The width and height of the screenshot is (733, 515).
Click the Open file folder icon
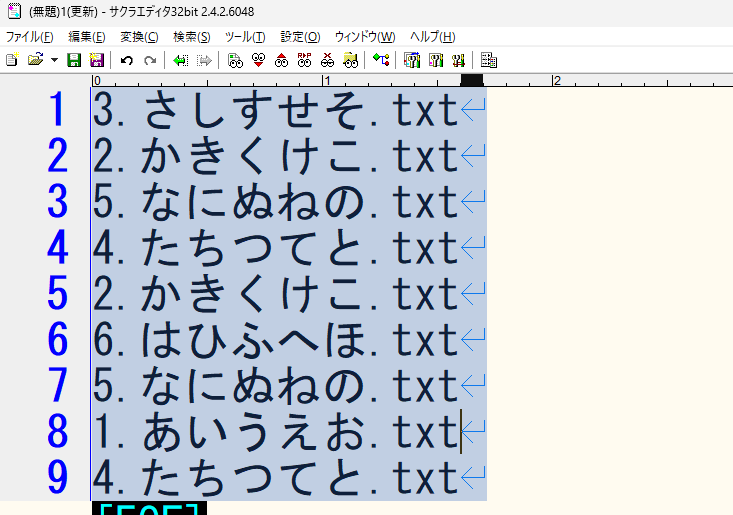tap(36, 60)
